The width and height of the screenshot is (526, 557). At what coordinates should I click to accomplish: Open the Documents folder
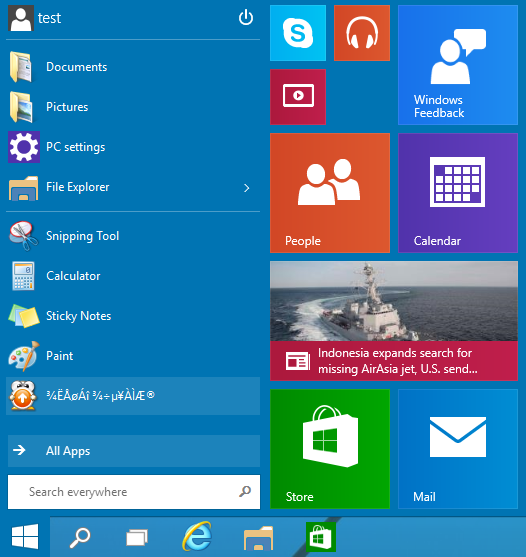click(133, 67)
